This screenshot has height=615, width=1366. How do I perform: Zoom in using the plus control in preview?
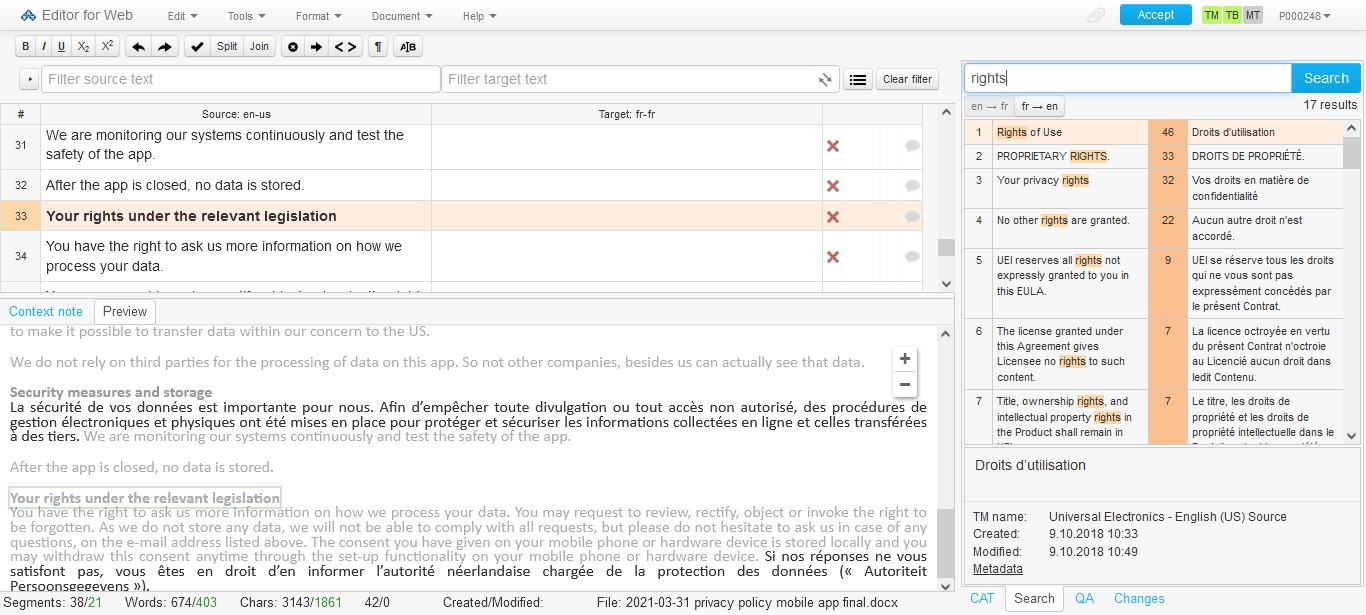tap(904, 358)
